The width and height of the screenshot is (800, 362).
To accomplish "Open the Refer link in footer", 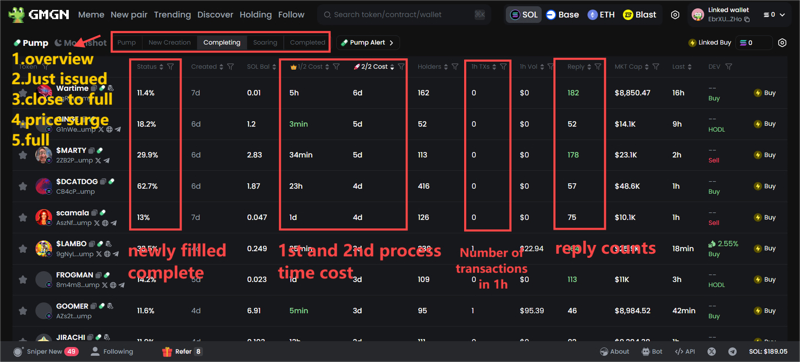I will point(182,351).
